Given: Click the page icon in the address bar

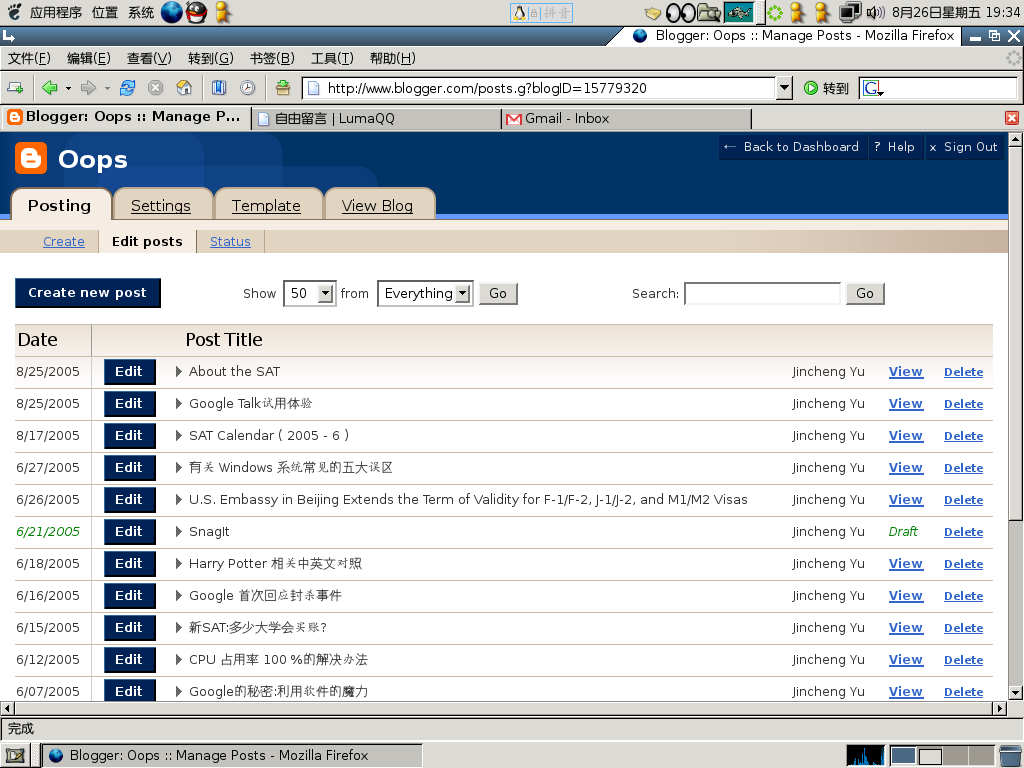Looking at the screenshot, I should click(313, 88).
